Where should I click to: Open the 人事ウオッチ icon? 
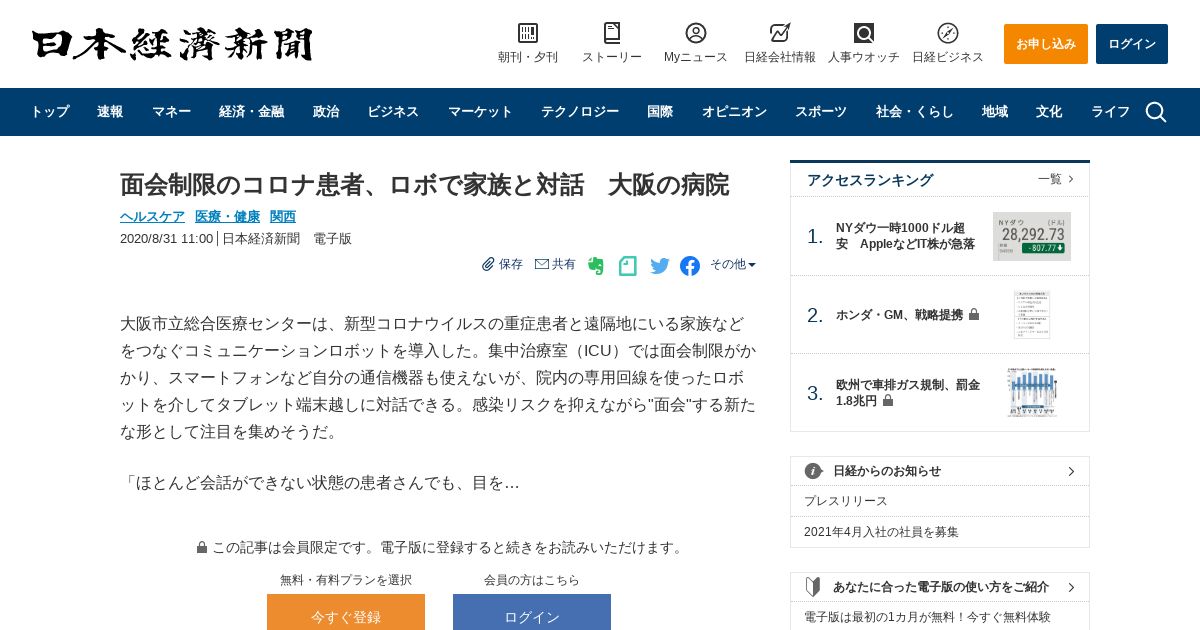coord(864,33)
